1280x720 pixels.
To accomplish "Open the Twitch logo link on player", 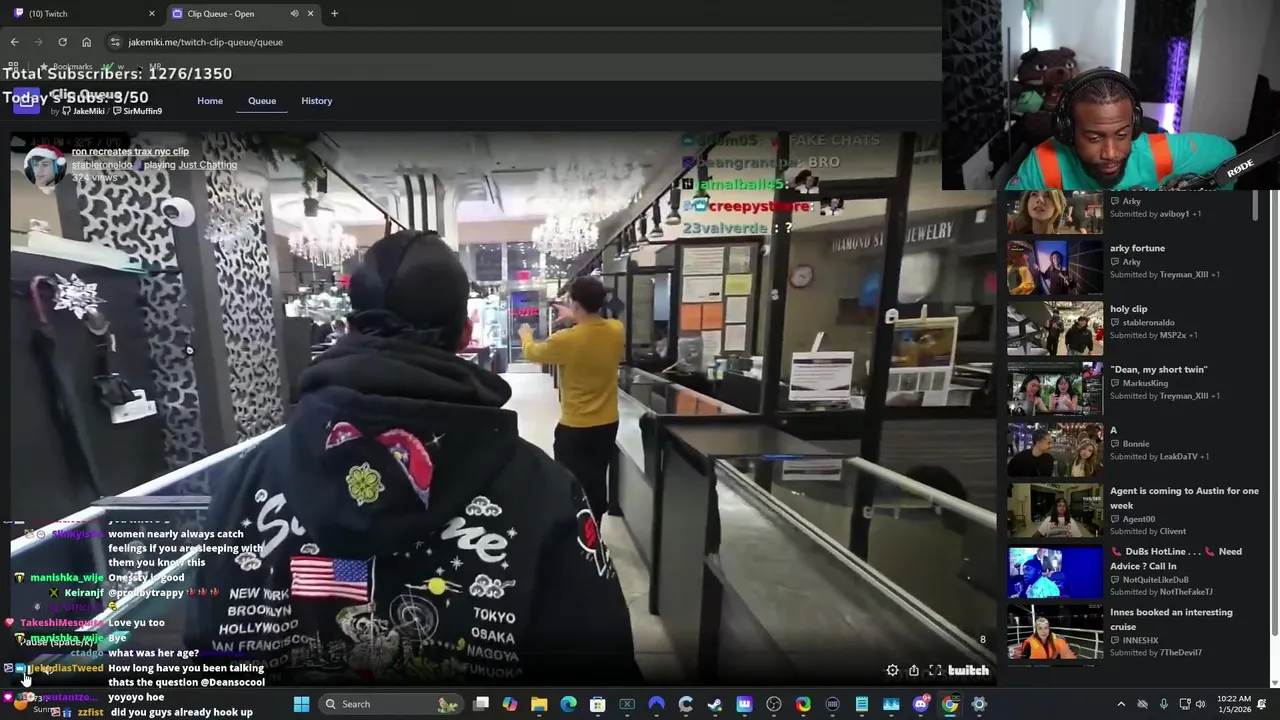I will coord(968,671).
